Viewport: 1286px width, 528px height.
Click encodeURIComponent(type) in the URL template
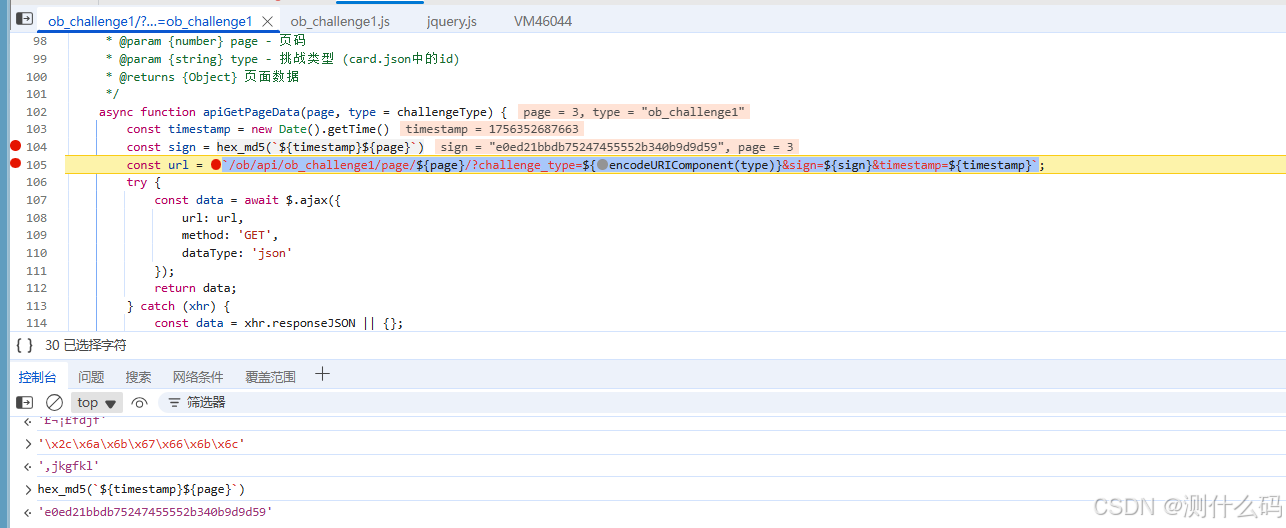[695, 165]
